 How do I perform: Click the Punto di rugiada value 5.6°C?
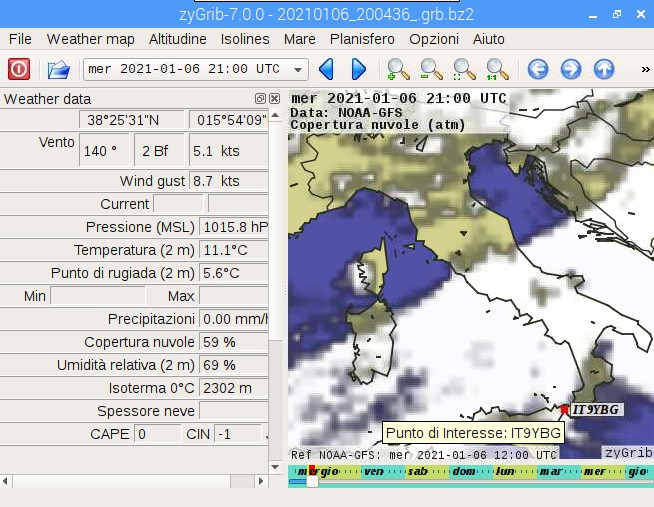[x=234, y=273]
